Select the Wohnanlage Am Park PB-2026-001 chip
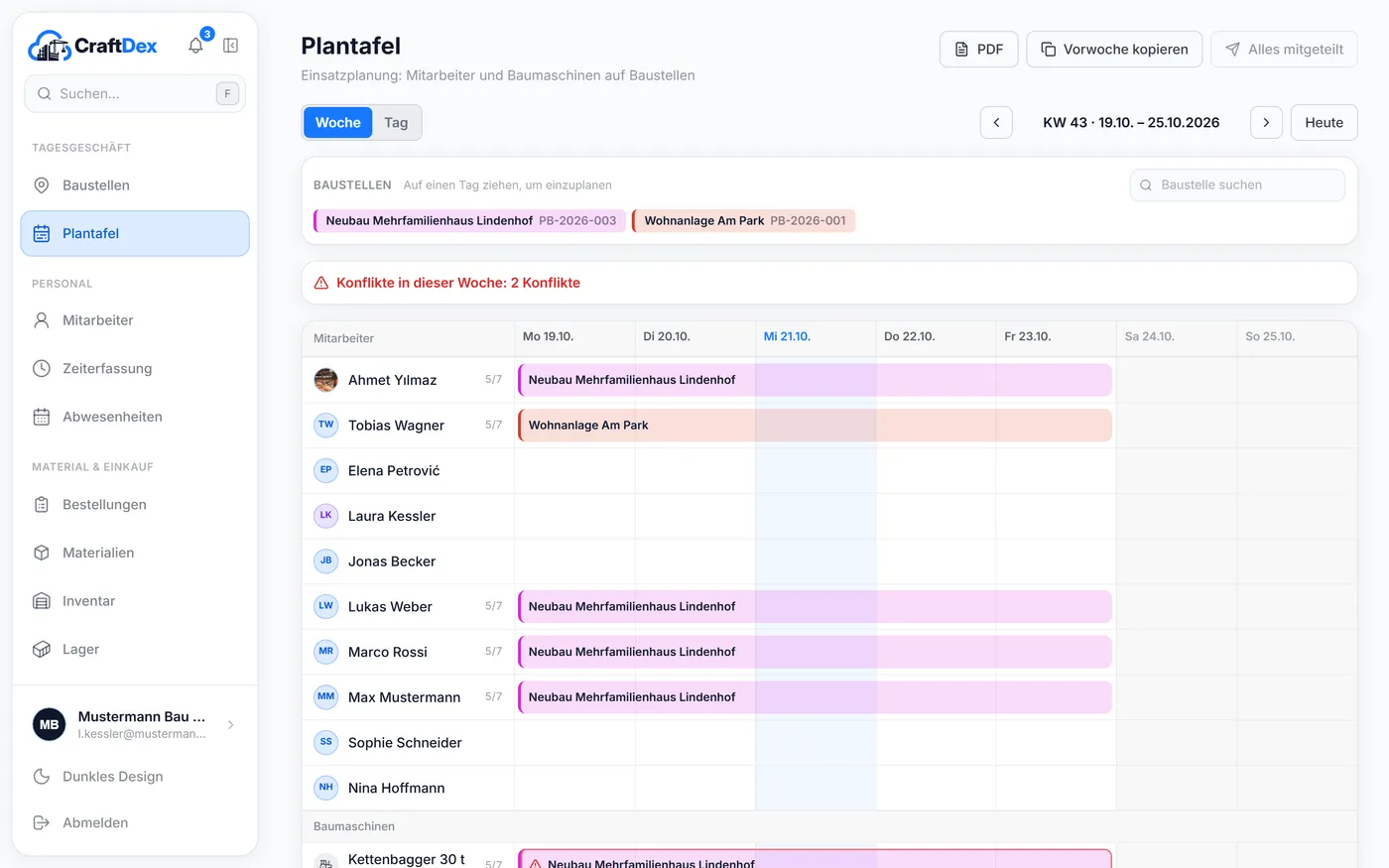Screen dimensions: 1389x868 [743, 221]
